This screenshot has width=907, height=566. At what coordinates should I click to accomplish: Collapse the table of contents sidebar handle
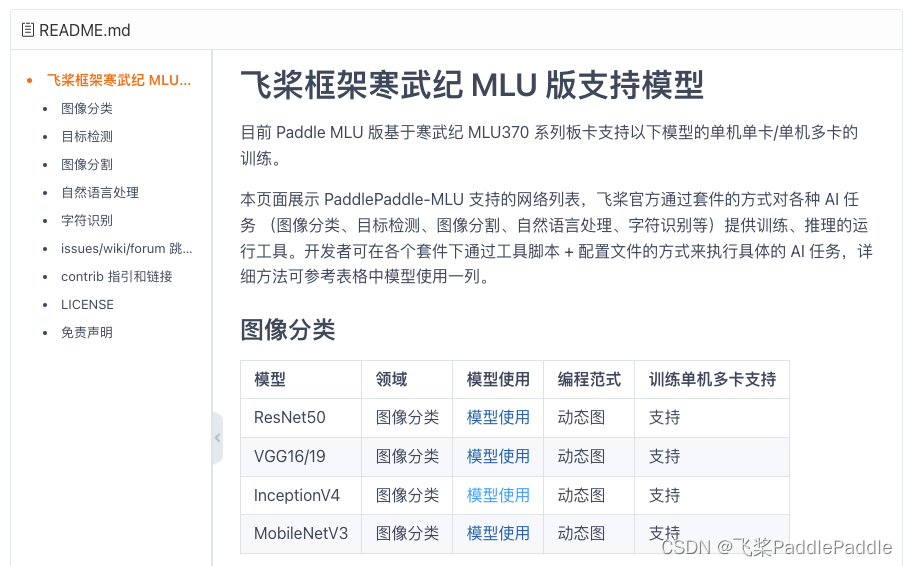click(217, 438)
